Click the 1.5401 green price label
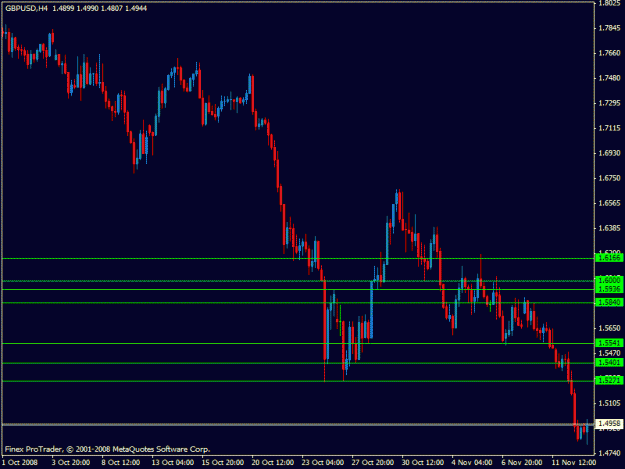 pyautogui.click(x=609, y=363)
